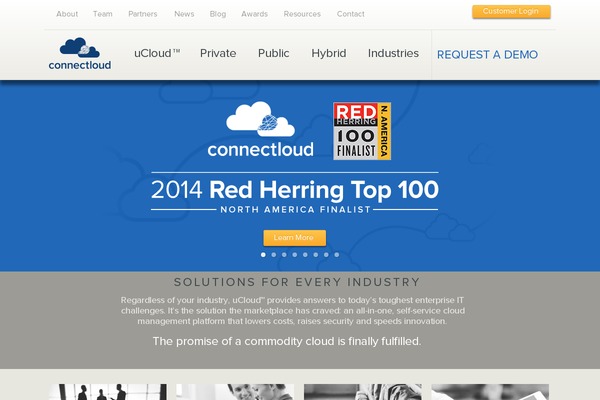Select the third carousel dot
The height and width of the screenshot is (400, 600).
(x=284, y=255)
